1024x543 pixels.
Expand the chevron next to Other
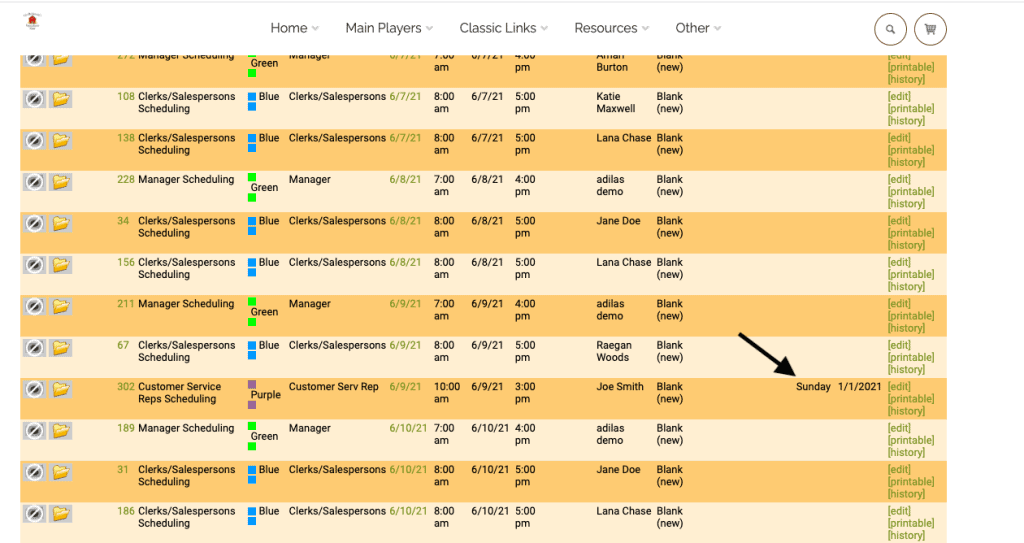(x=717, y=29)
